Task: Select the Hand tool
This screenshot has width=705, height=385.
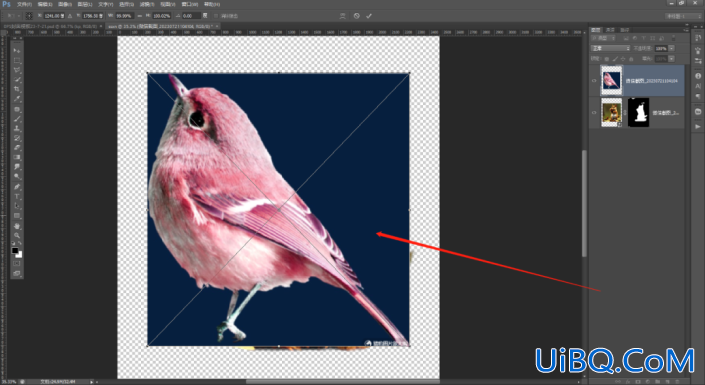Action: coord(17,226)
